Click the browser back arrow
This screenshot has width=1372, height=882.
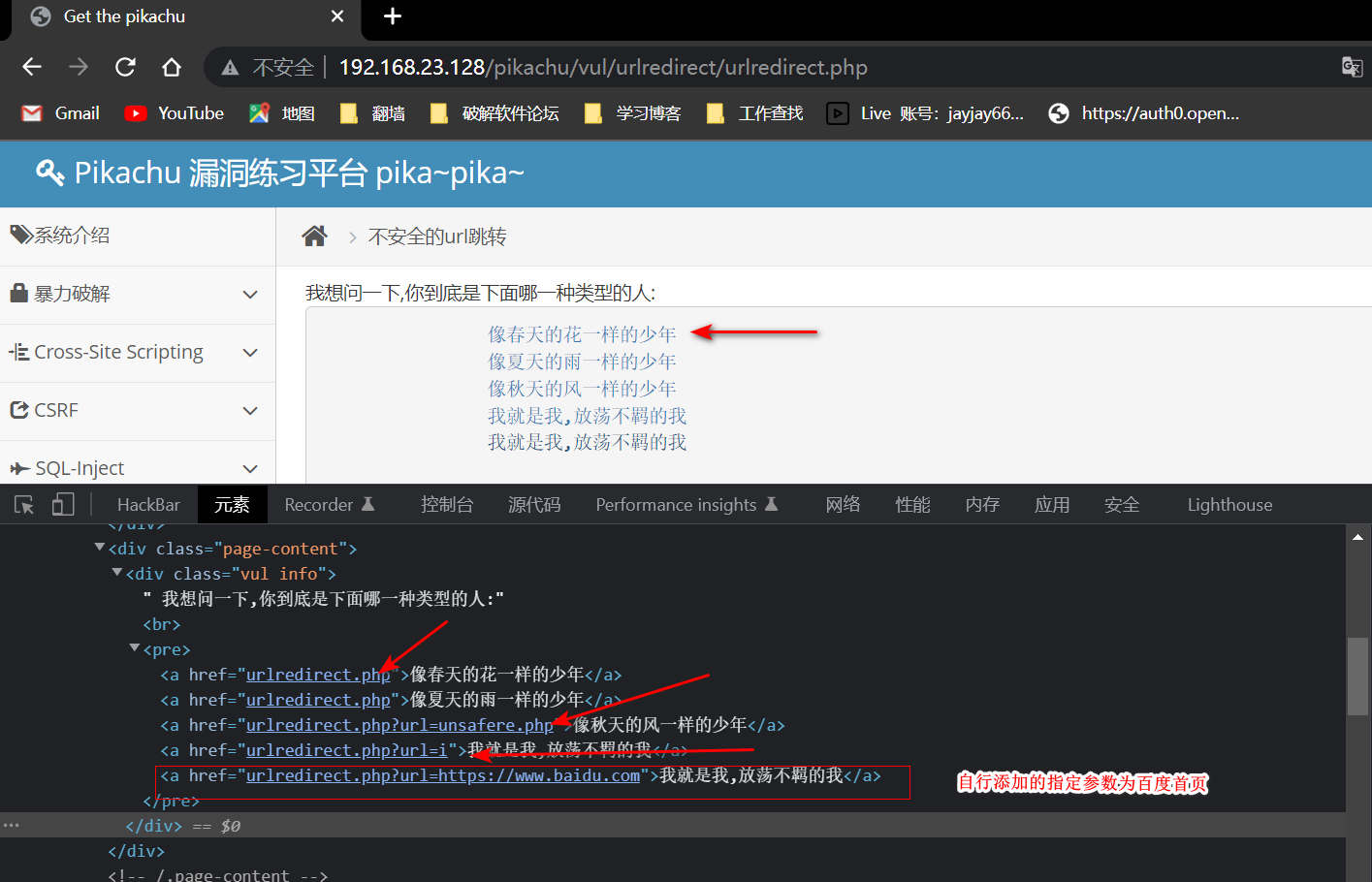pyautogui.click(x=32, y=67)
